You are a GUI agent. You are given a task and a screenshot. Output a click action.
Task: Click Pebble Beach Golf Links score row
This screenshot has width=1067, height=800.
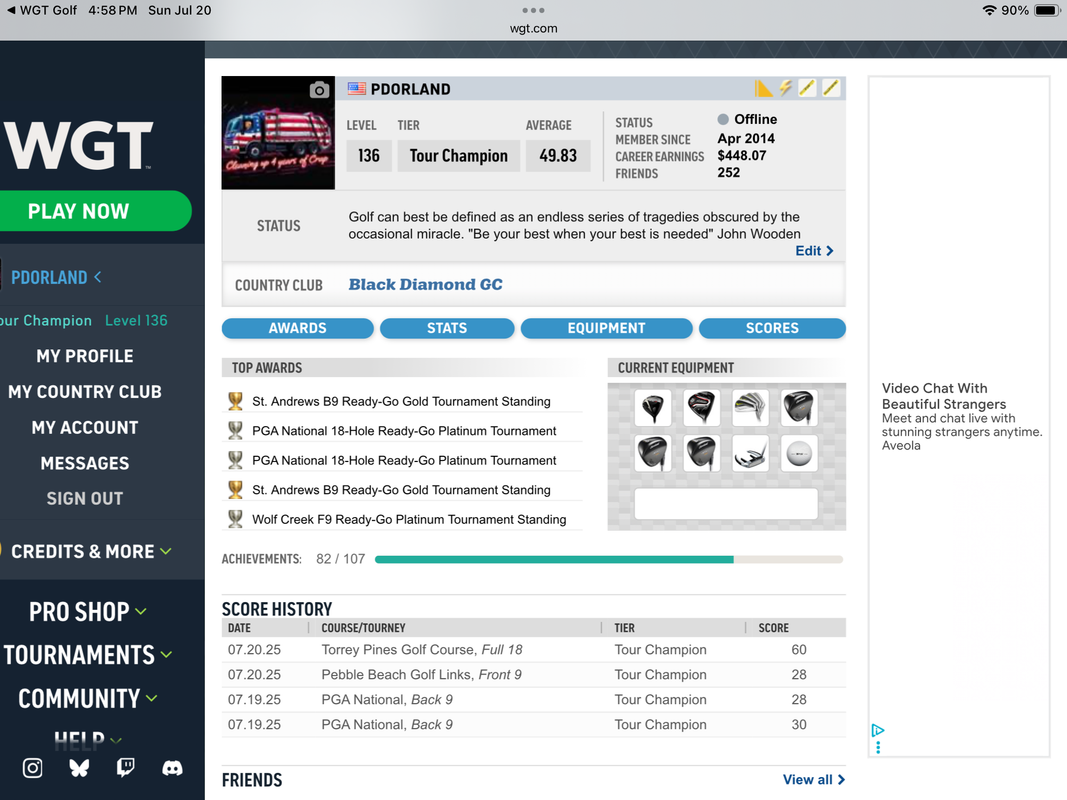coord(534,675)
